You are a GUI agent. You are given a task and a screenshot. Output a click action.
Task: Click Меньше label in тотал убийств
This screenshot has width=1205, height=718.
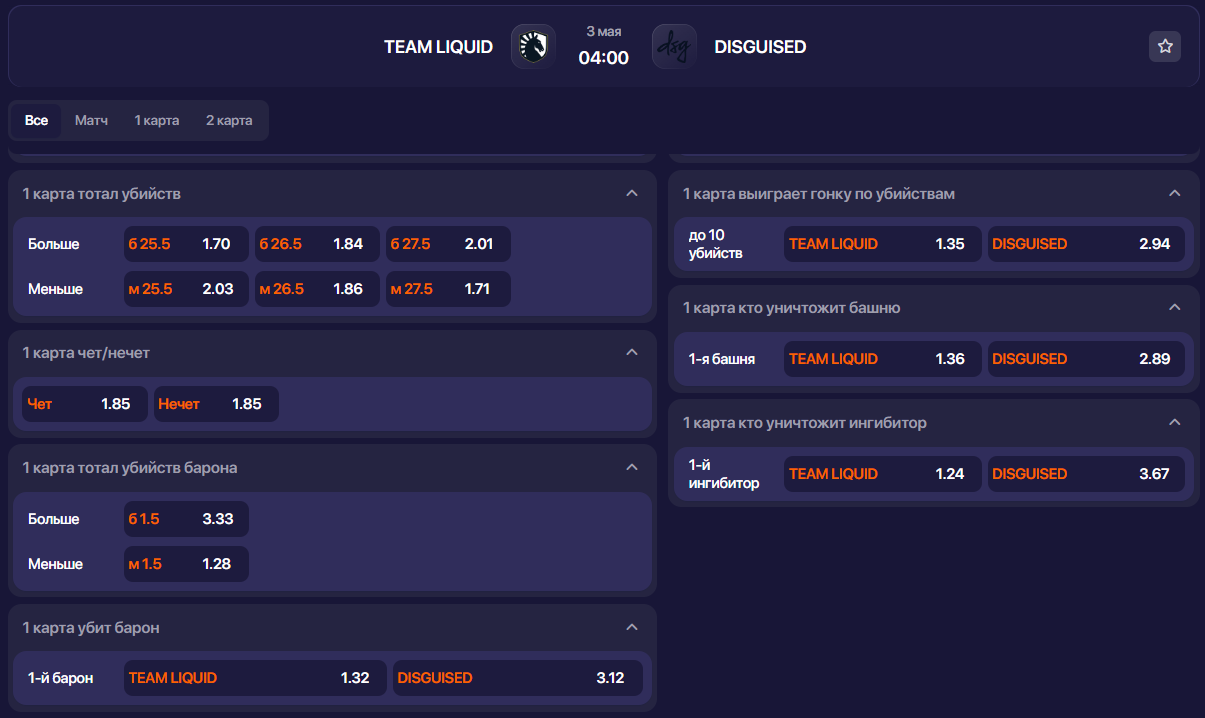(56, 289)
